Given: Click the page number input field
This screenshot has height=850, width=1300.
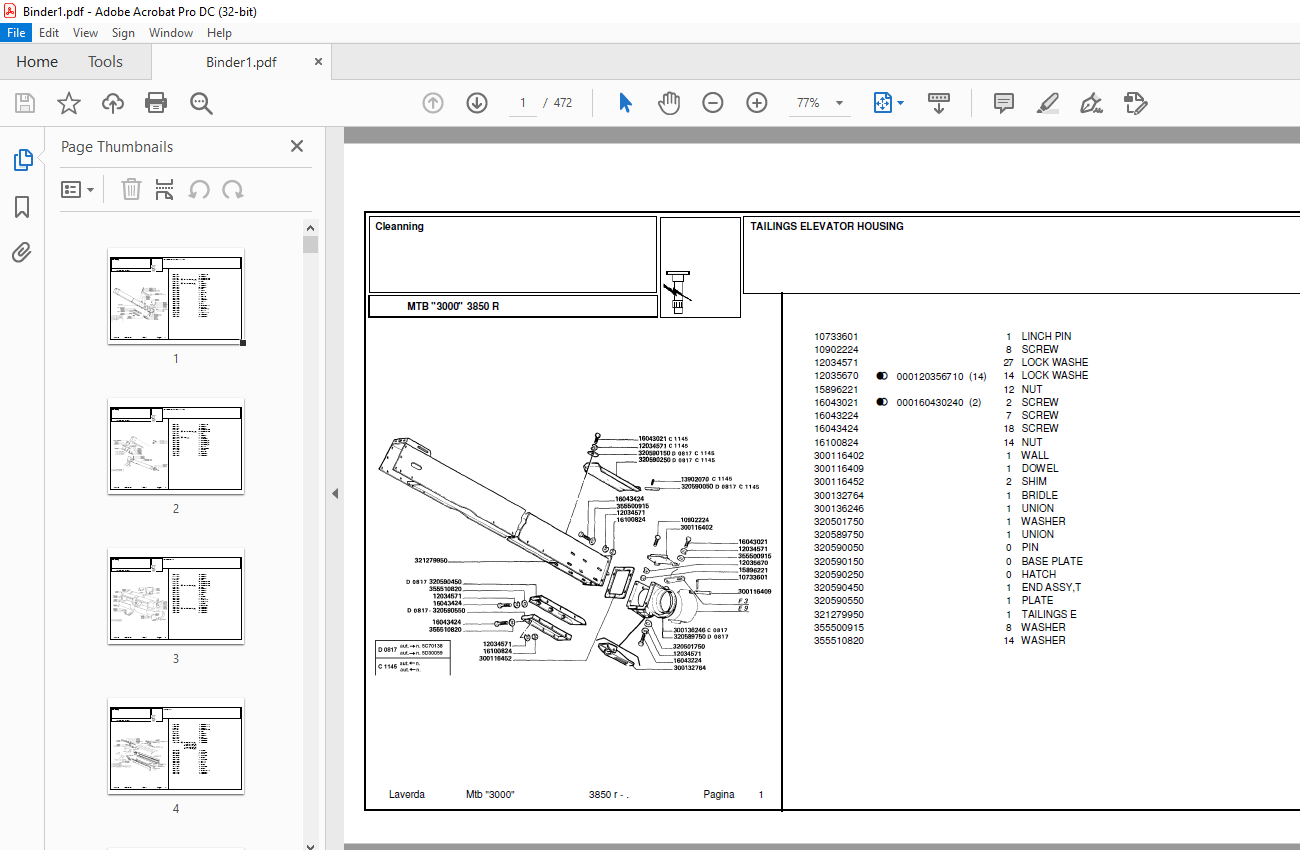Looking at the screenshot, I should [x=522, y=103].
